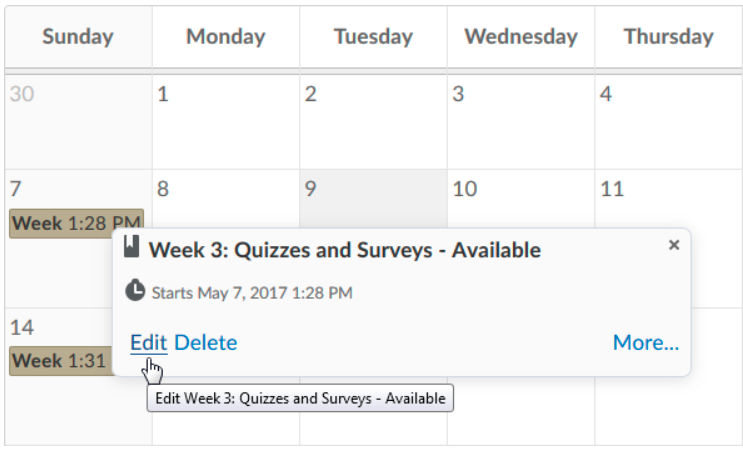
Task: Click the module bookmark icon beside the event title
Action: 132,248
